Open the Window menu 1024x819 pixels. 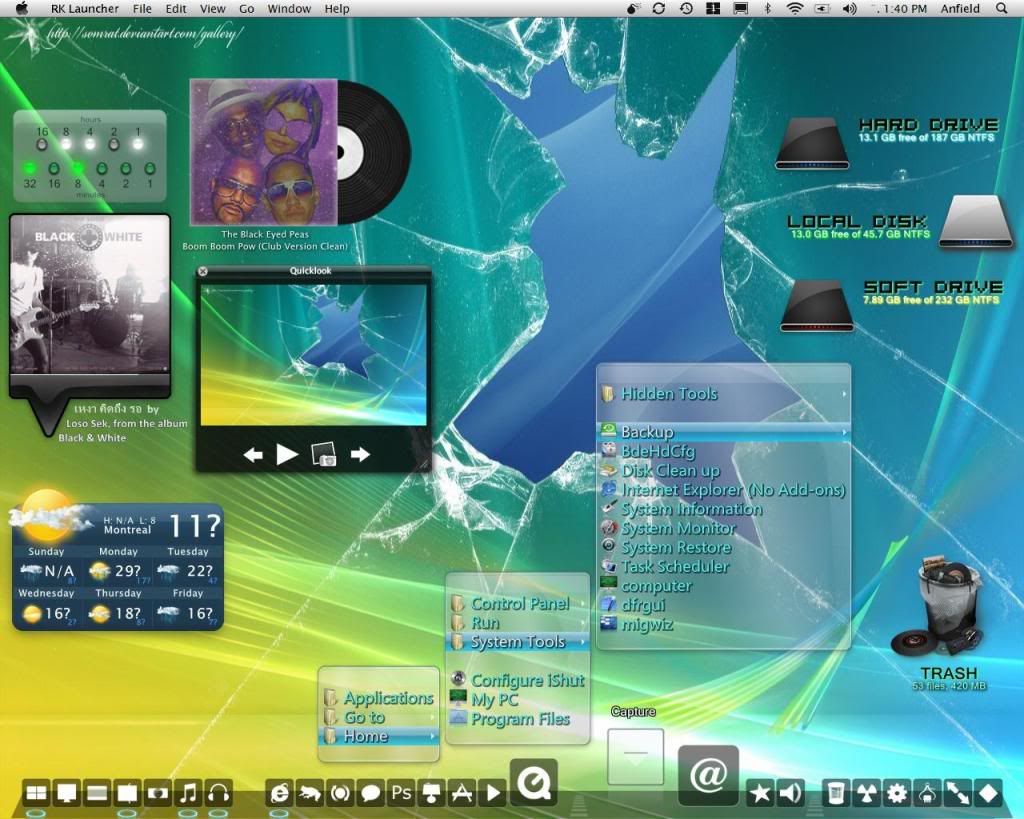click(x=289, y=8)
